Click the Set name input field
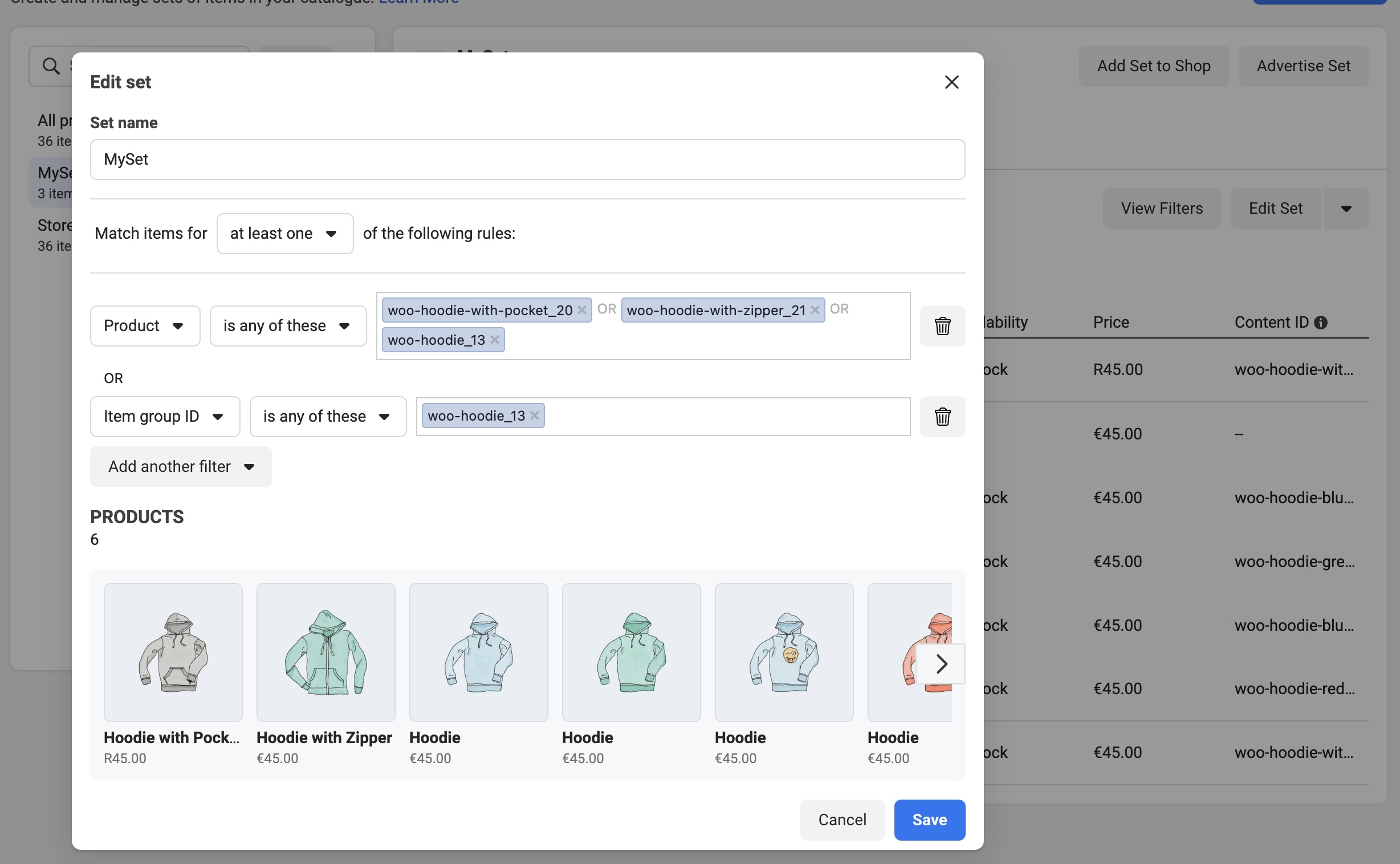The image size is (1400, 864). click(x=527, y=160)
